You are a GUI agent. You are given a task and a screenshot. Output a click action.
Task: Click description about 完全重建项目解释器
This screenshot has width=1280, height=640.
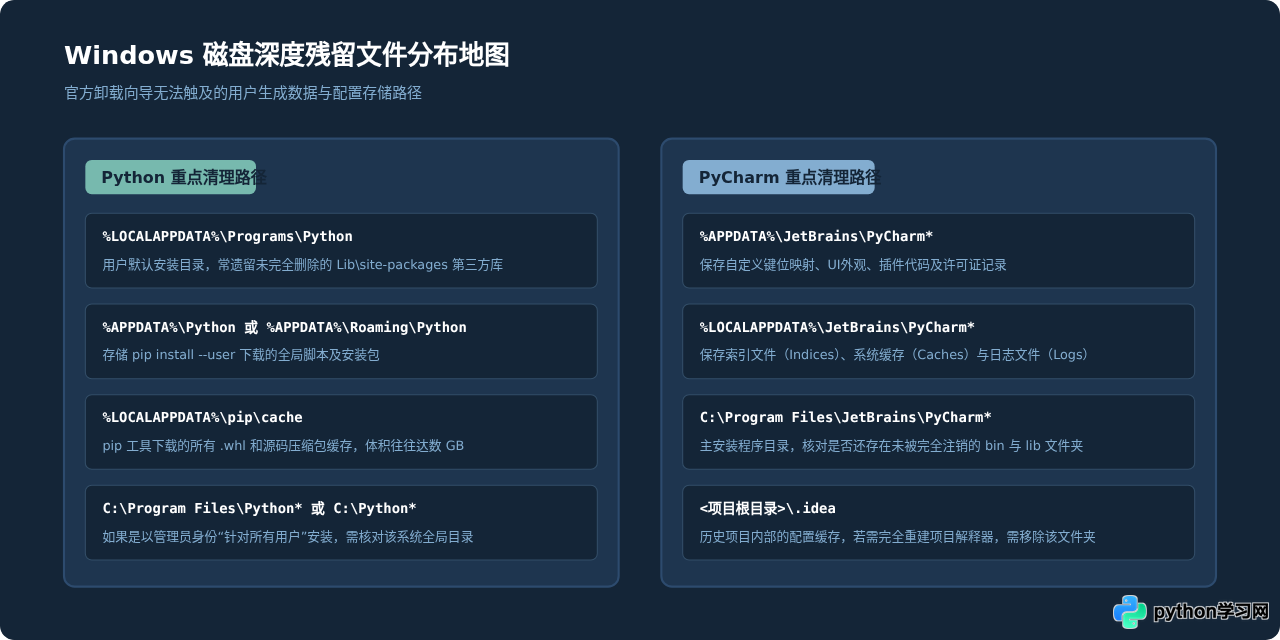(897, 537)
